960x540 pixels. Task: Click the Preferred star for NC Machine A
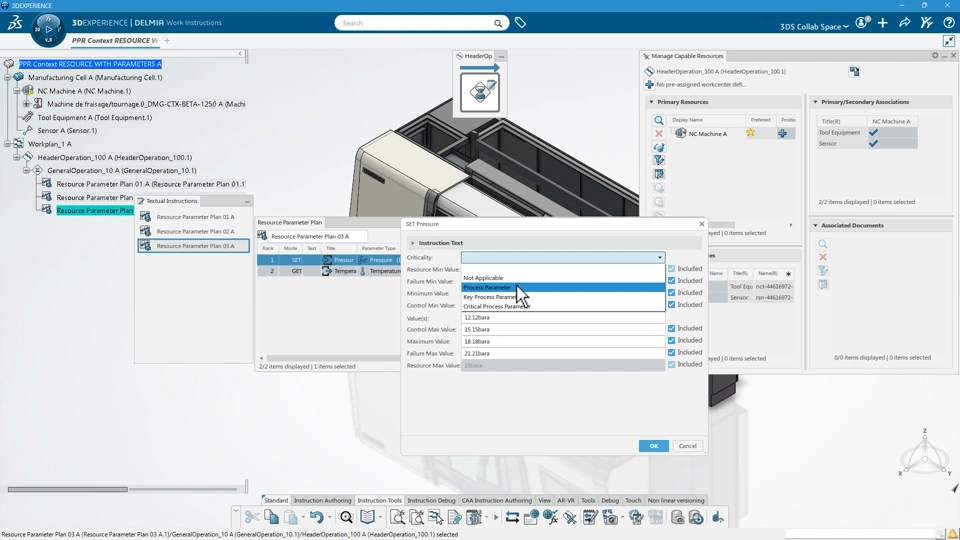click(751, 133)
